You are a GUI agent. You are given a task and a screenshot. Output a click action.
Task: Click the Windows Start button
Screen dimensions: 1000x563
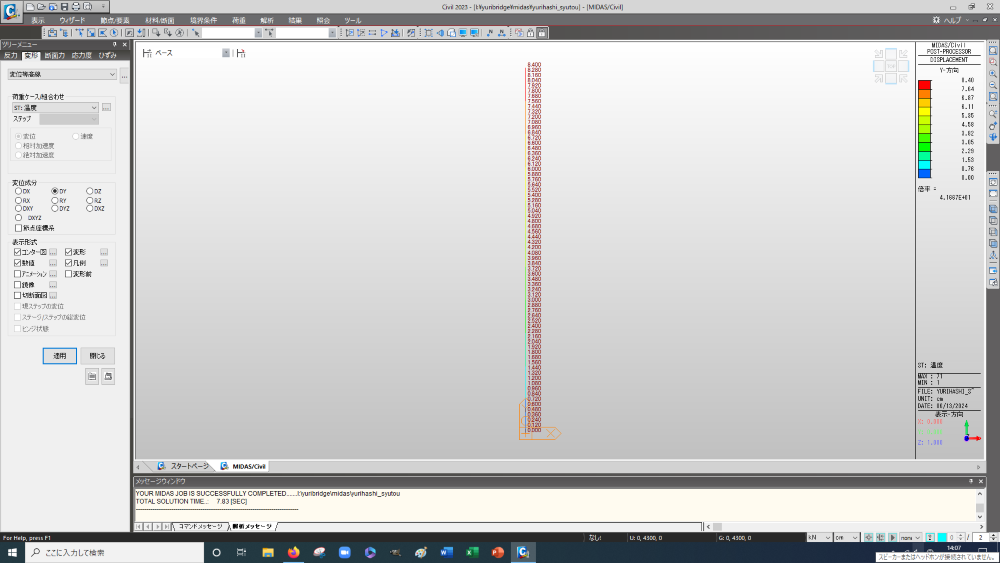[12, 552]
